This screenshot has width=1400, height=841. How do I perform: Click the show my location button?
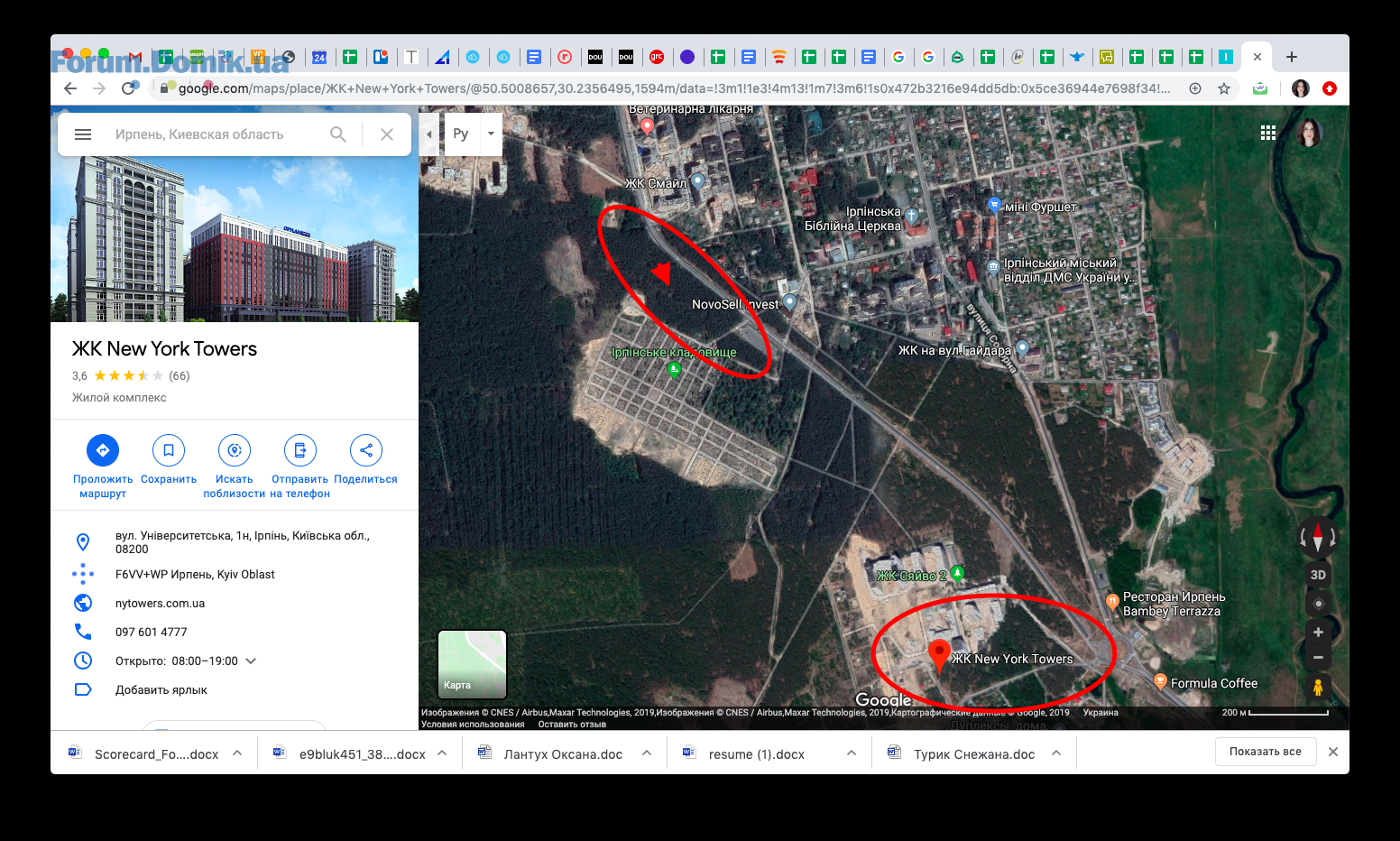[x=1318, y=604]
